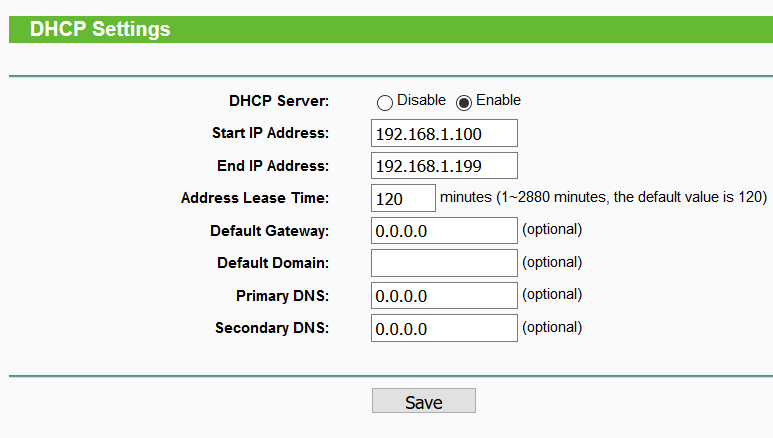Click the Default Gateway input field
Screen dimensions: 773x438
click(444, 230)
